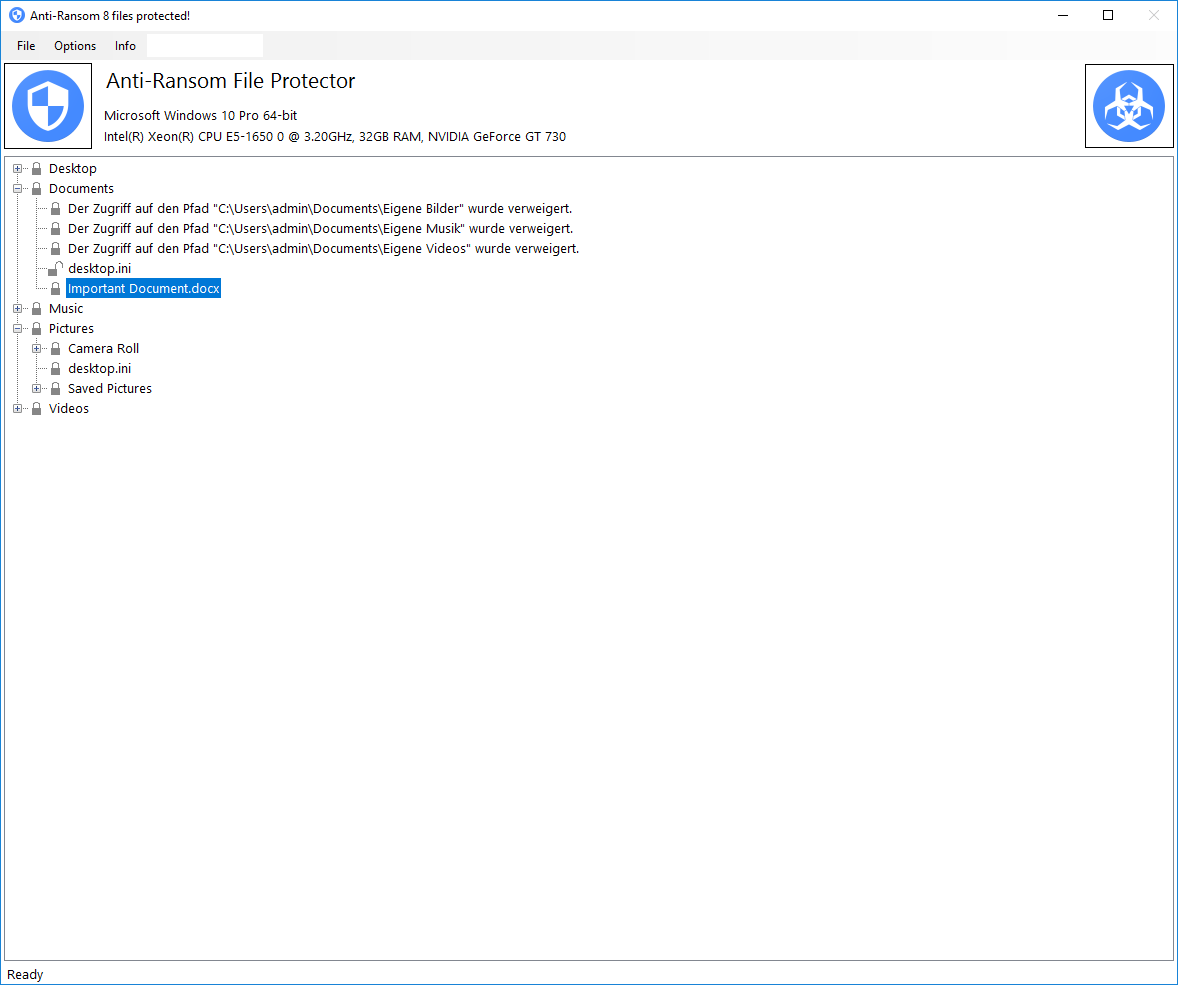
Task: Select the Eigene Videos access denied row
Action: (324, 248)
